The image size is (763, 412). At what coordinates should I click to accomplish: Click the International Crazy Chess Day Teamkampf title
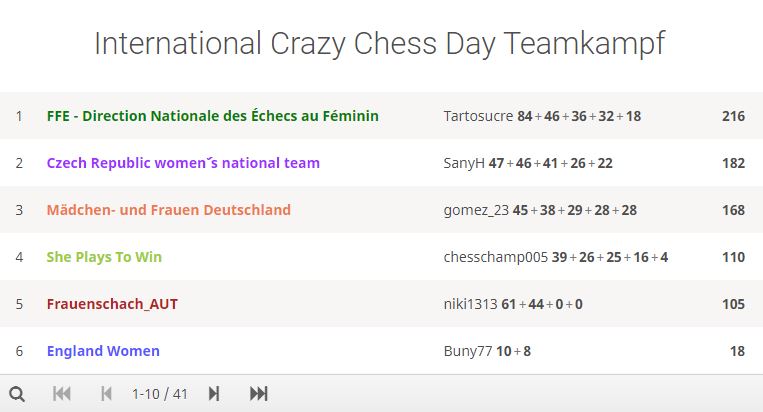[x=380, y=44]
